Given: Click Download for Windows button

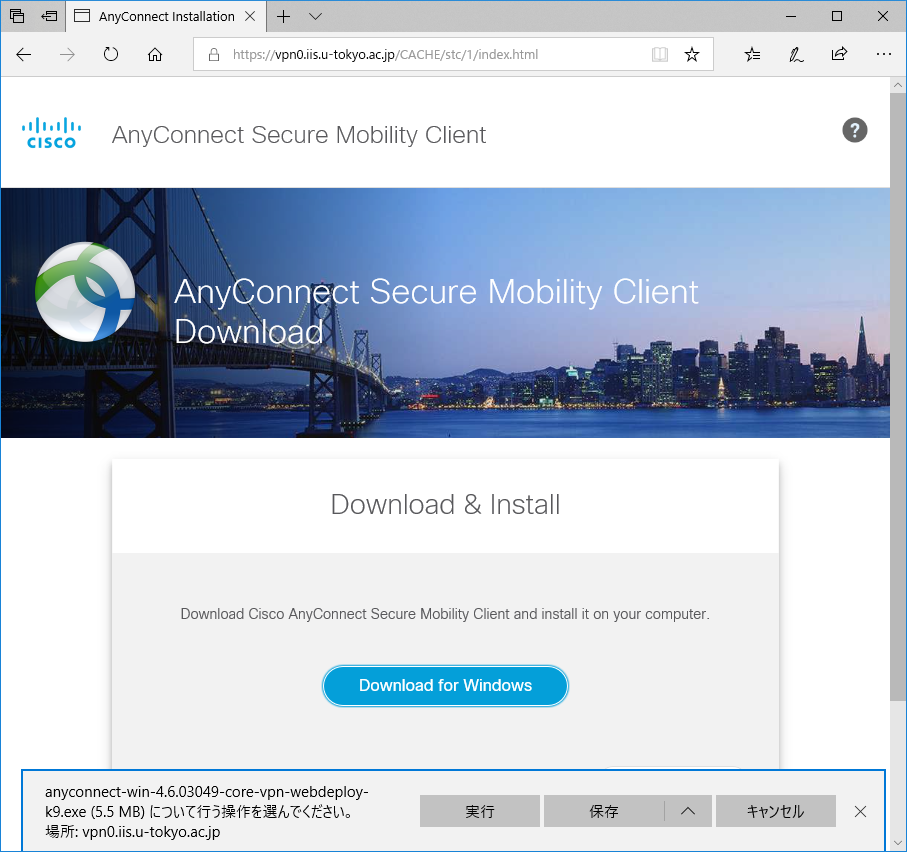Looking at the screenshot, I should tap(445, 685).
